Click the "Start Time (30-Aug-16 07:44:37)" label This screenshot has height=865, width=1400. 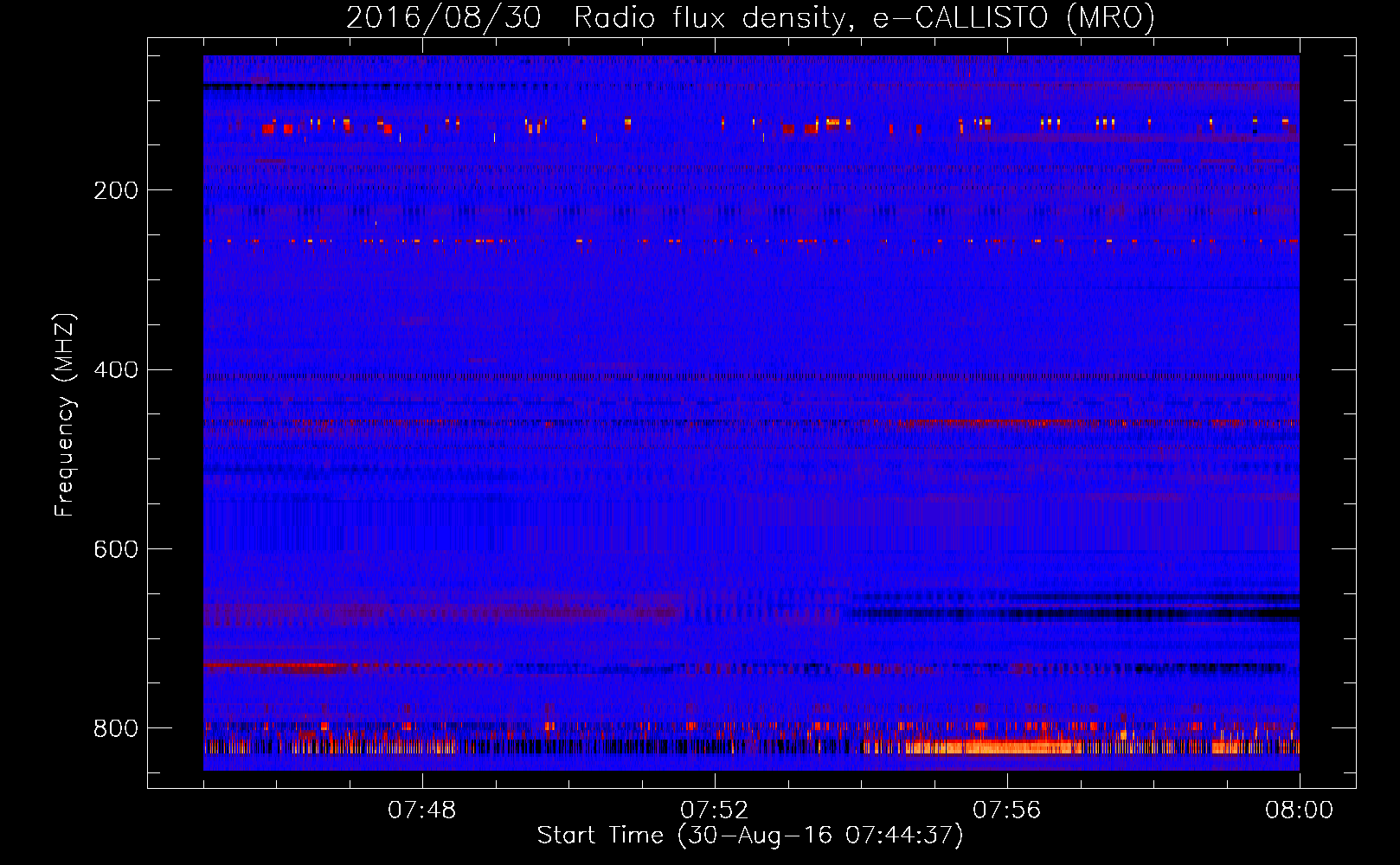pyautogui.click(x=750, y=836)
